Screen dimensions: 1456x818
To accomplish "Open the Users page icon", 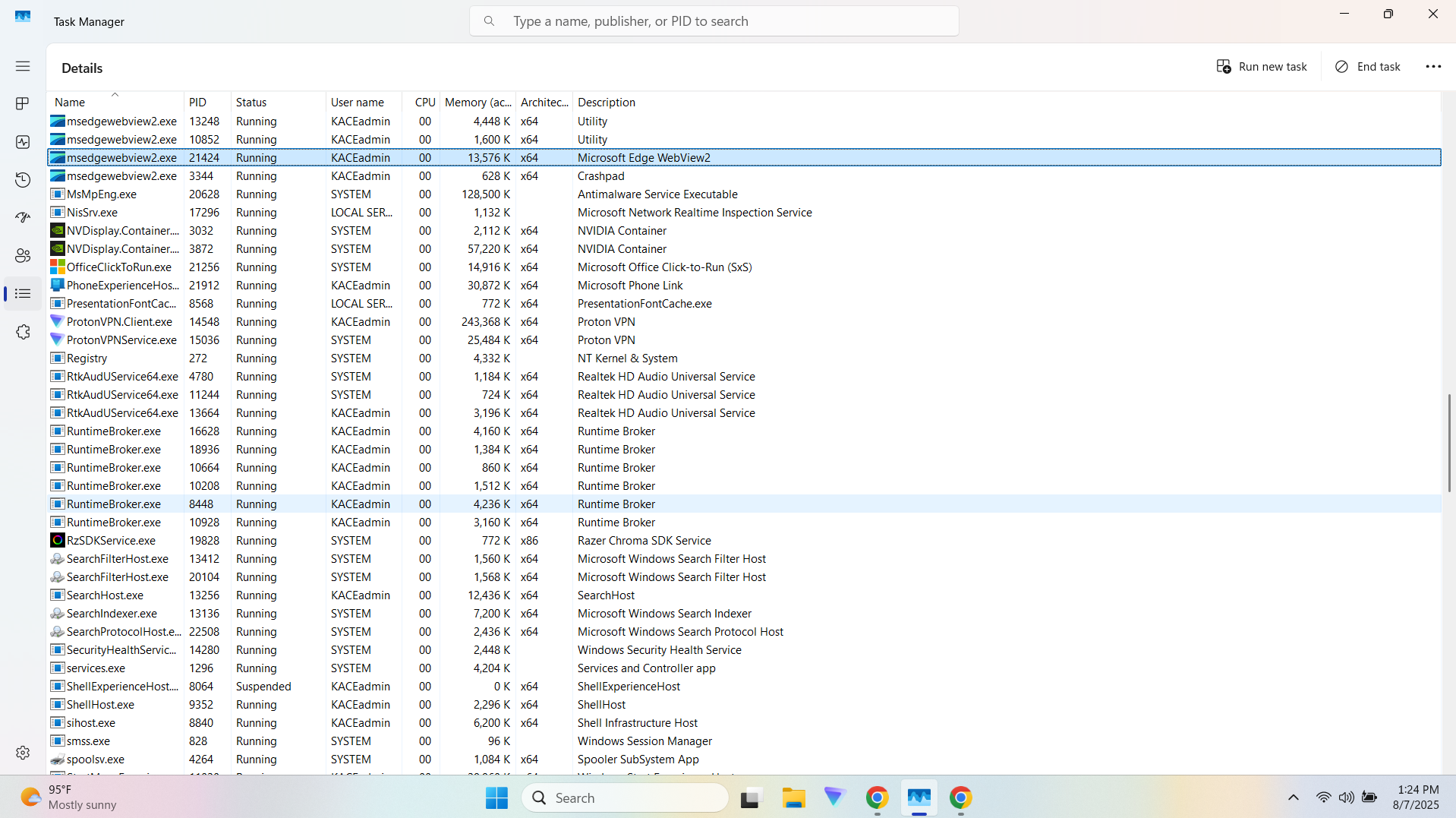I will tap(23, 256).
